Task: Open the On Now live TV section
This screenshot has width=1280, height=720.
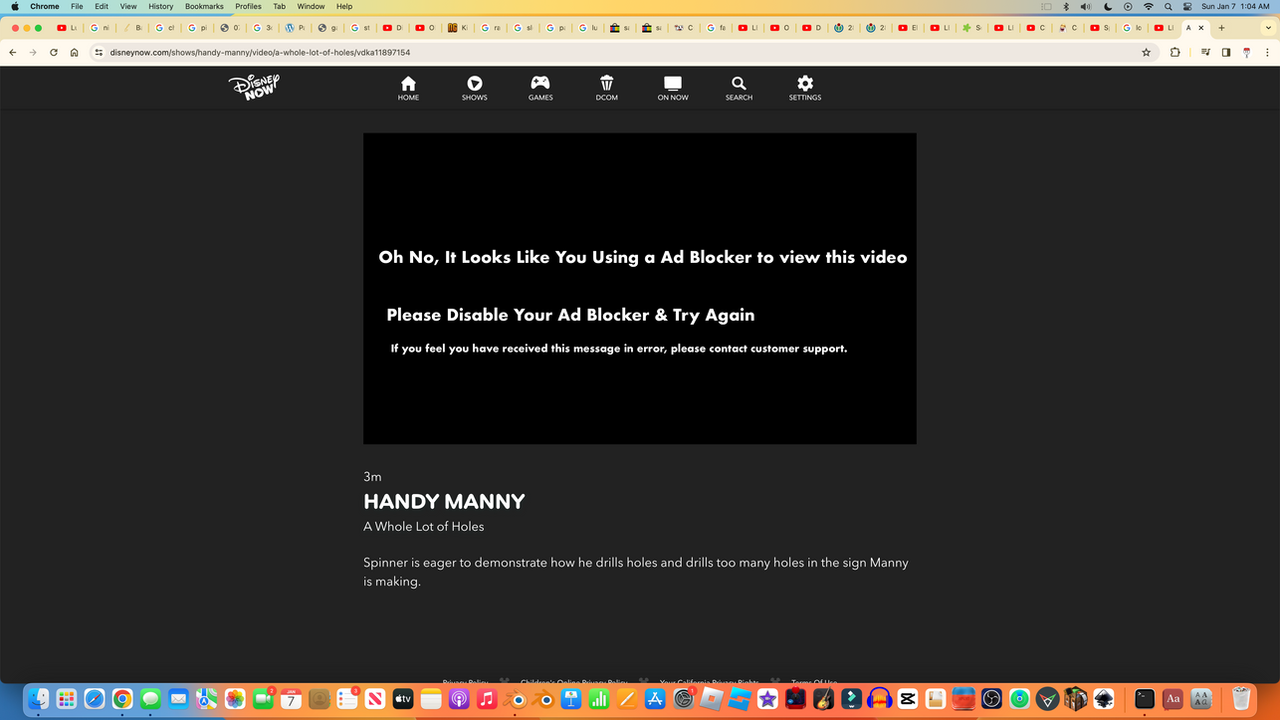Action: click(x=673, y=88)
